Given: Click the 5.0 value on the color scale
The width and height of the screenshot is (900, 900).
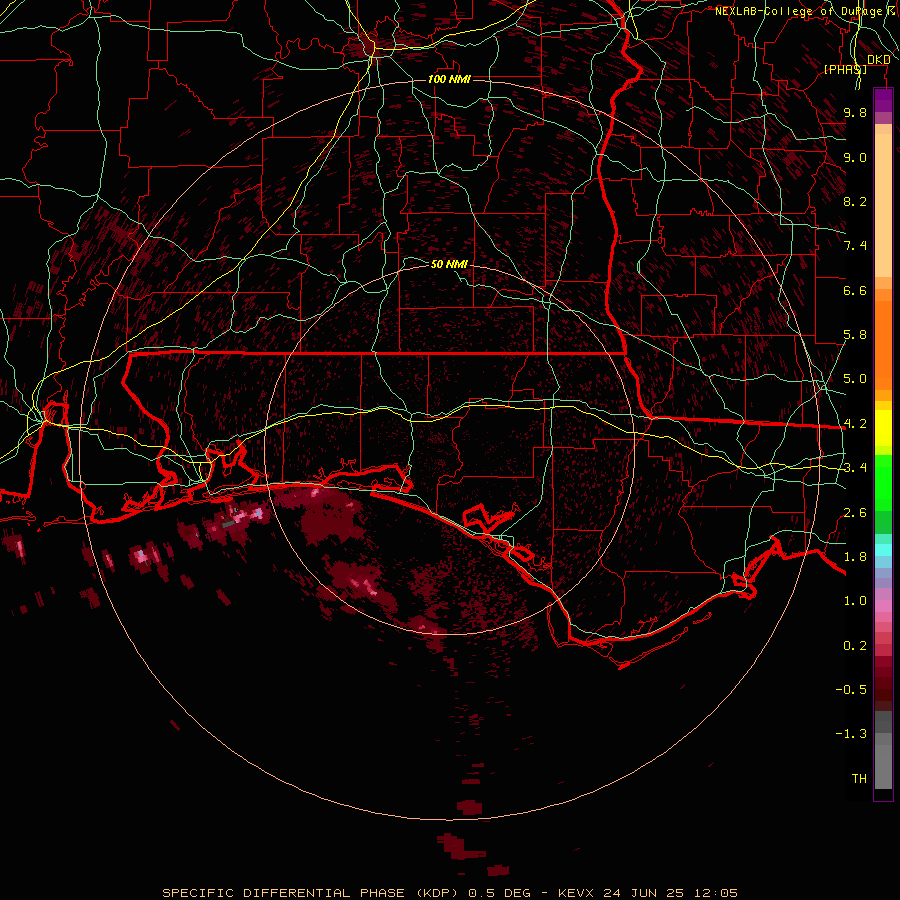Looking at the screenshot, I should tap(855, 379).
